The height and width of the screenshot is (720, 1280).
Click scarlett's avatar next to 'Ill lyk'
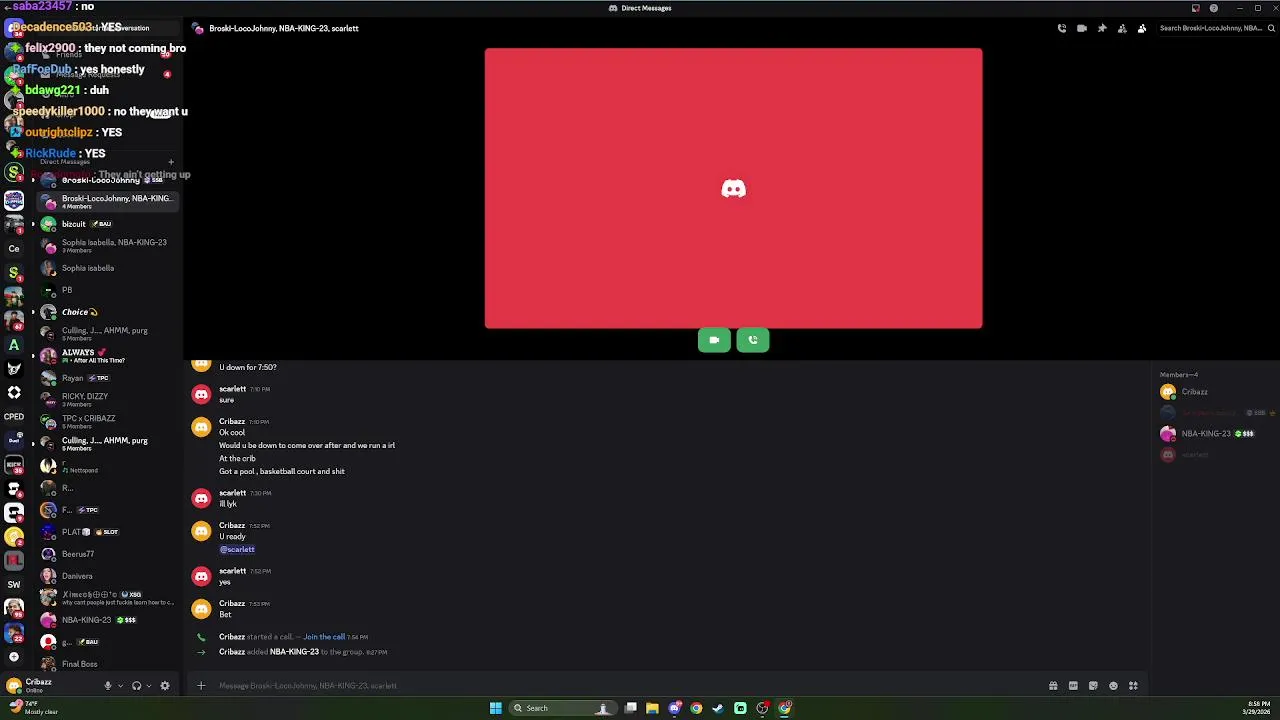201,498
